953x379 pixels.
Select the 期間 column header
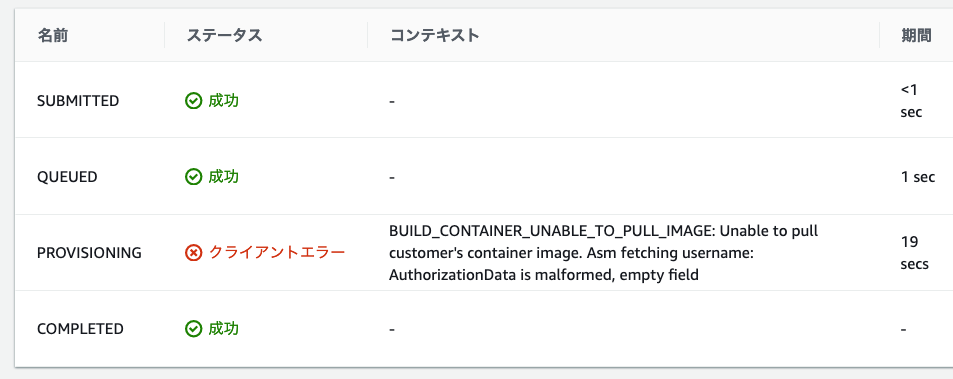[x=916, y=35]
